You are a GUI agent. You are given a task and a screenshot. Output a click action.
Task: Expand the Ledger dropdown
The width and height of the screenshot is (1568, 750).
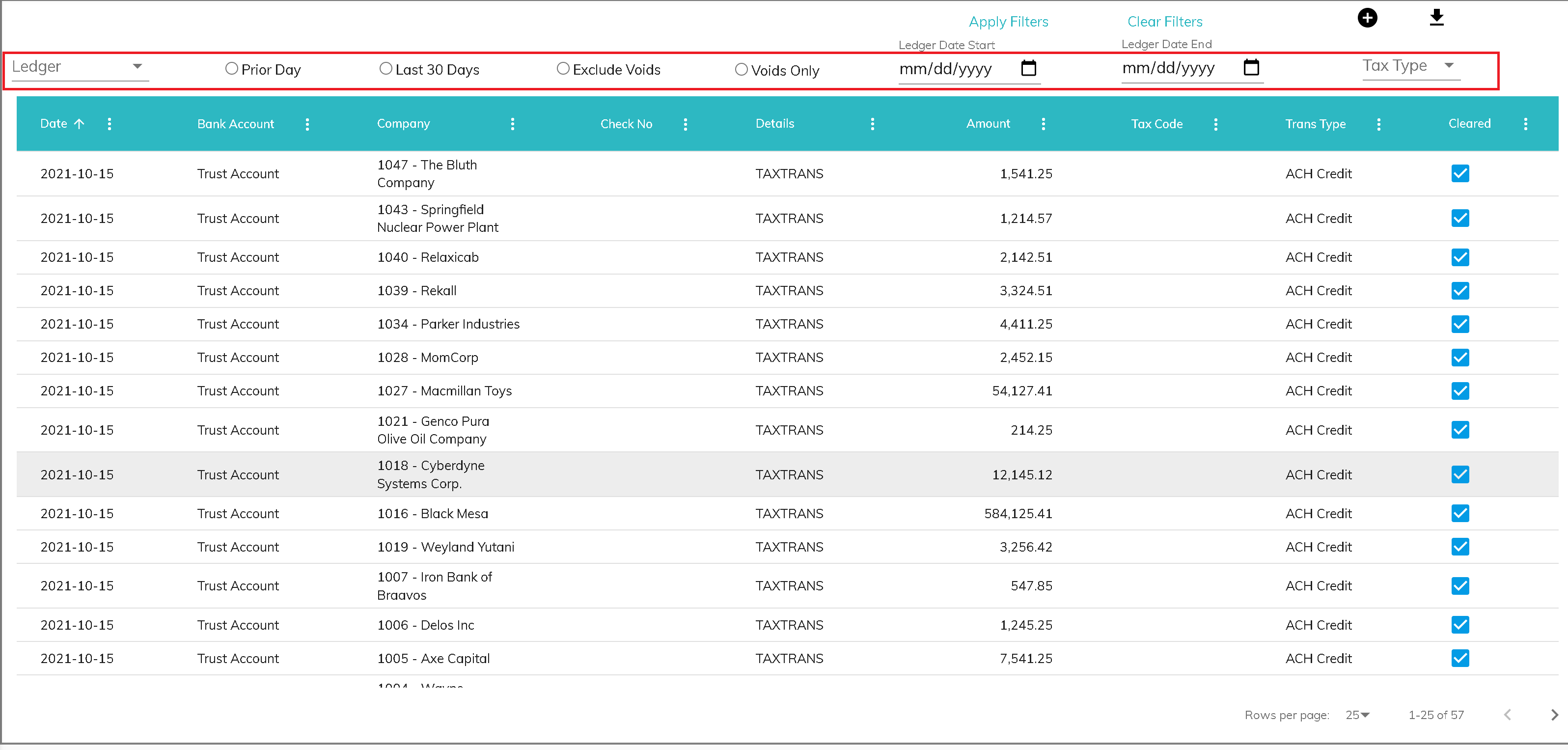(x=79, y=67)
